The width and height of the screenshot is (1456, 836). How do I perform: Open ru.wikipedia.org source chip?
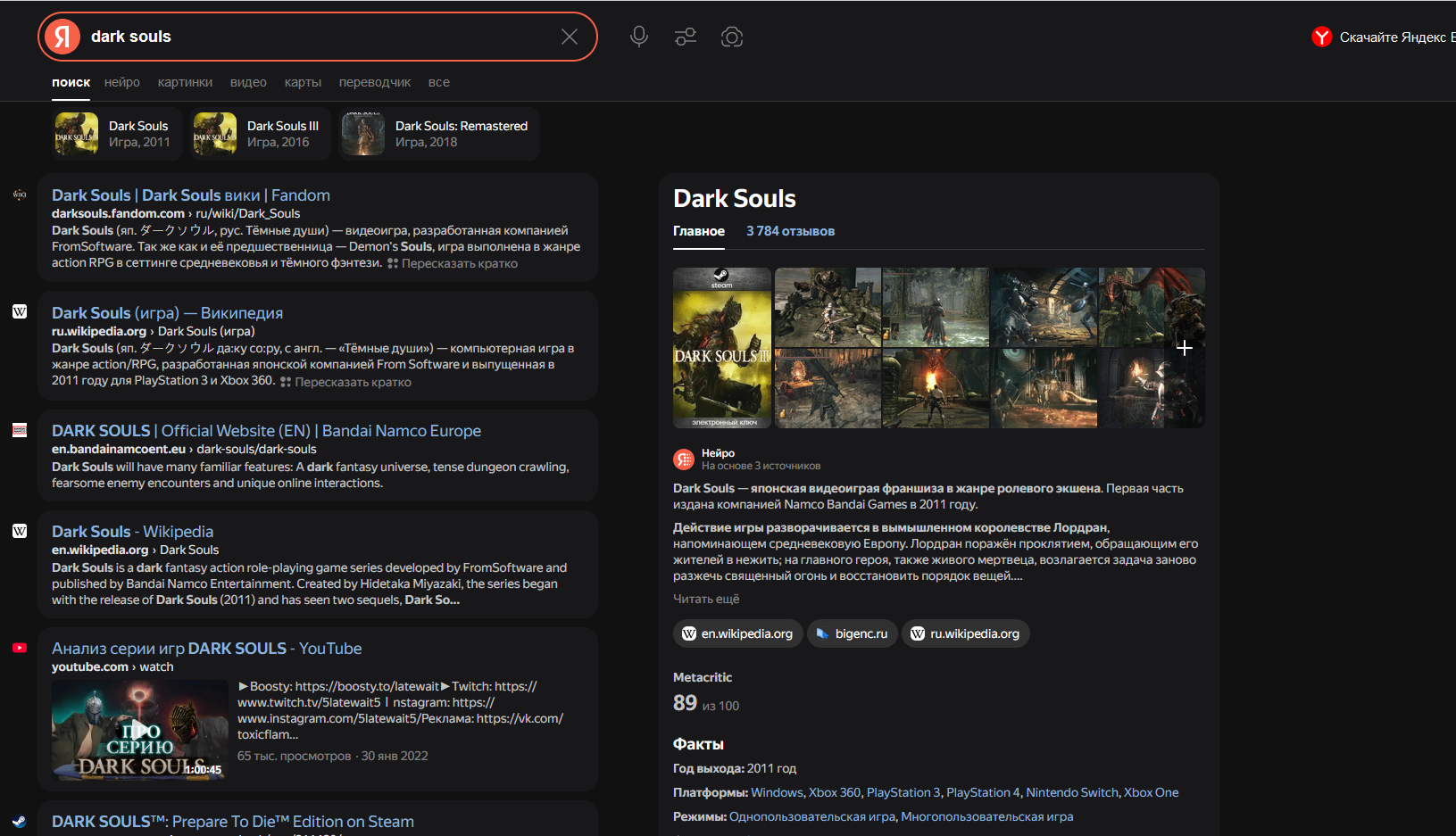point(966,633)
